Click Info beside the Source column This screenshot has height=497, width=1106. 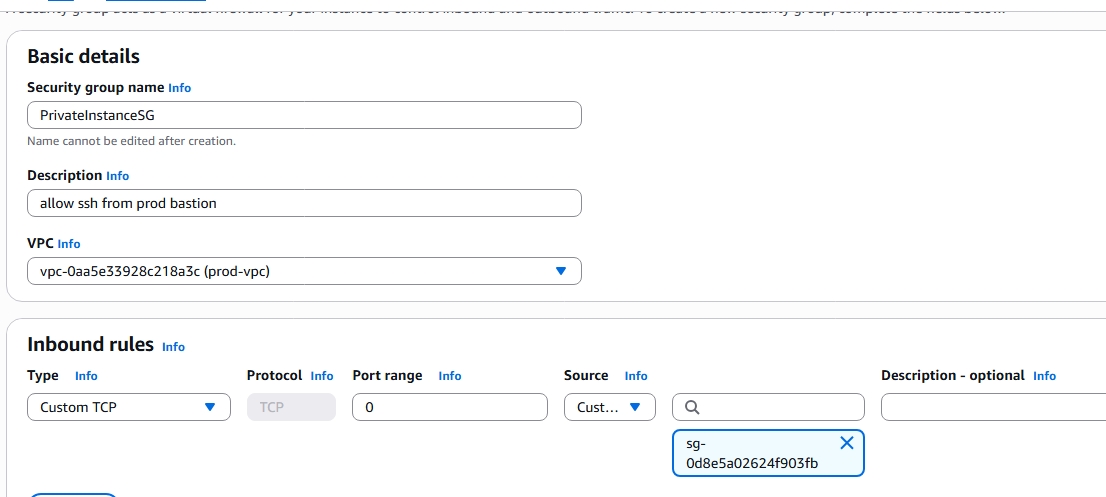[x=636, y=376]
